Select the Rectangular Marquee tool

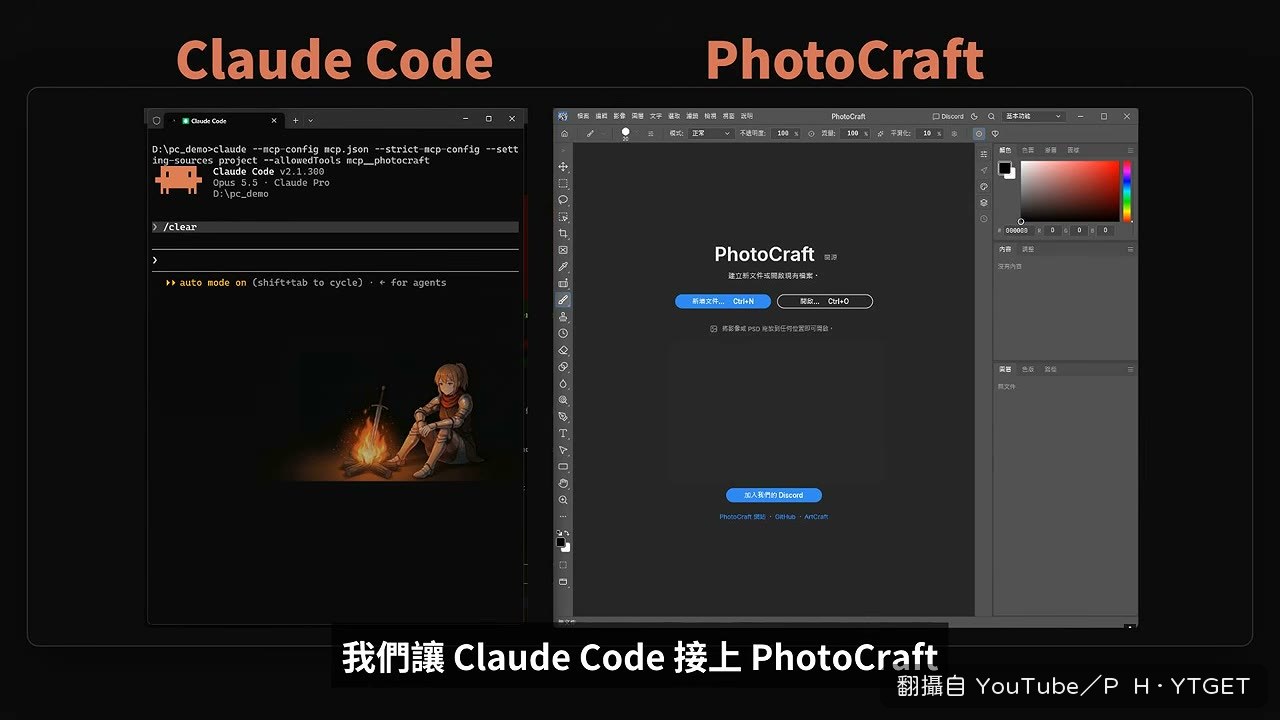point(563,184)
